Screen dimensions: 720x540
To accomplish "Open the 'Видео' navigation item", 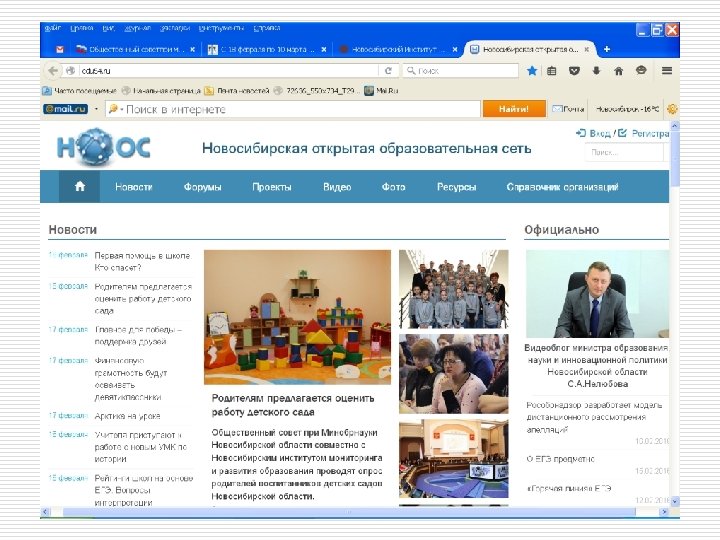I will click(x=337, y=187).
